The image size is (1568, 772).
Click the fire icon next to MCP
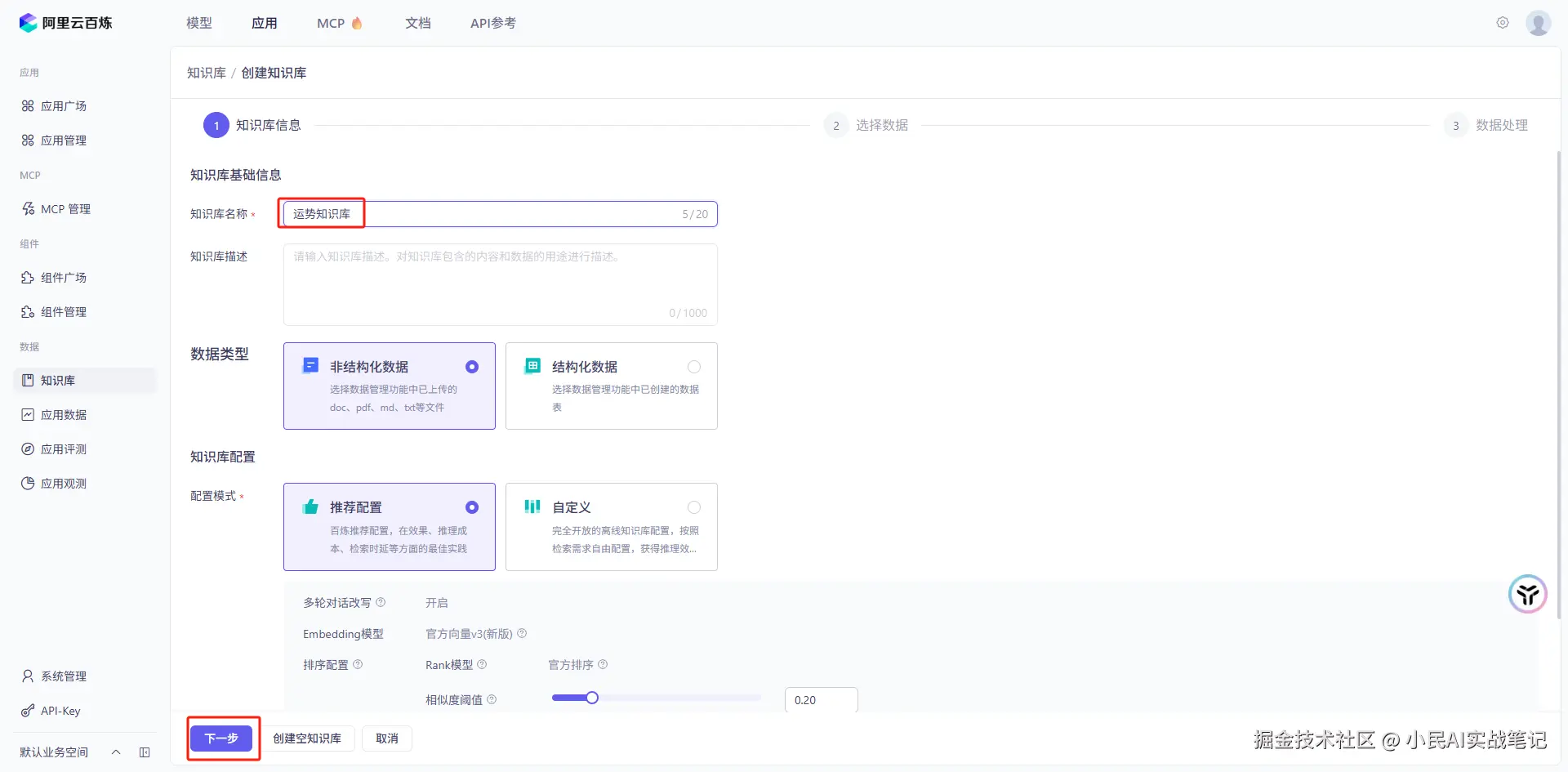(x=357, y=23)
